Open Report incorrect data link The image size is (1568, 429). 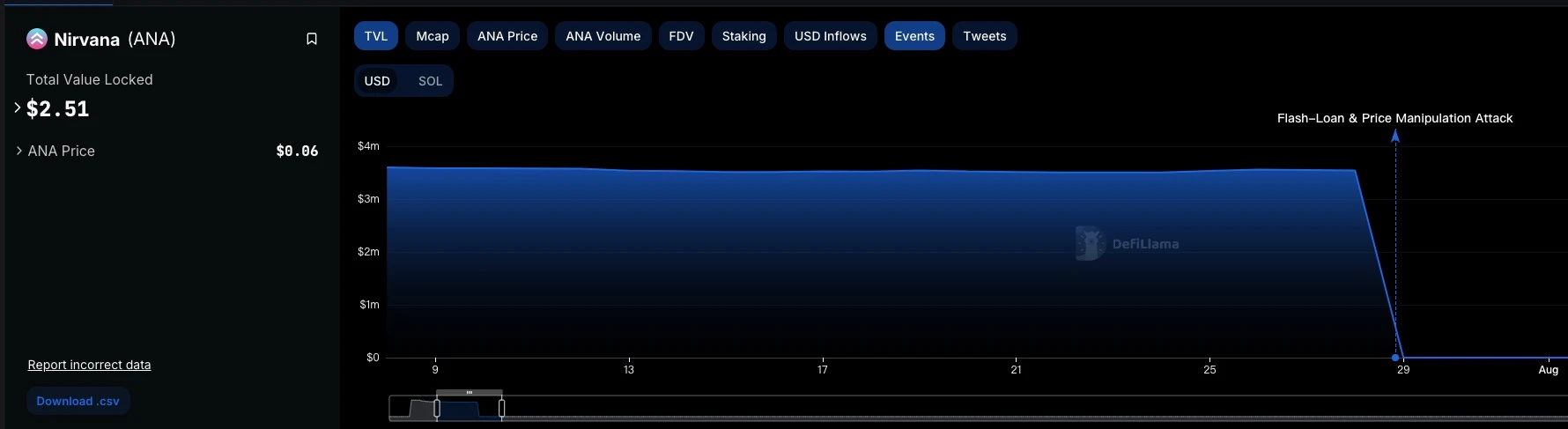[x=89, y=365]
